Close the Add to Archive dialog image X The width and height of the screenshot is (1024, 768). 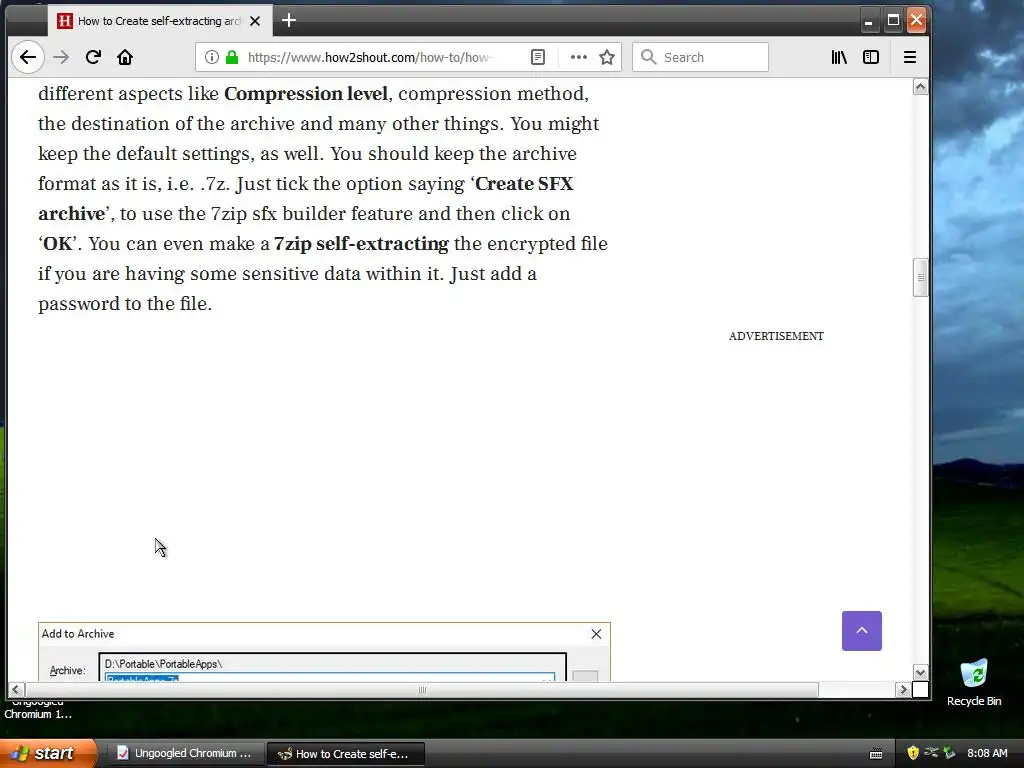click(596, 634)
